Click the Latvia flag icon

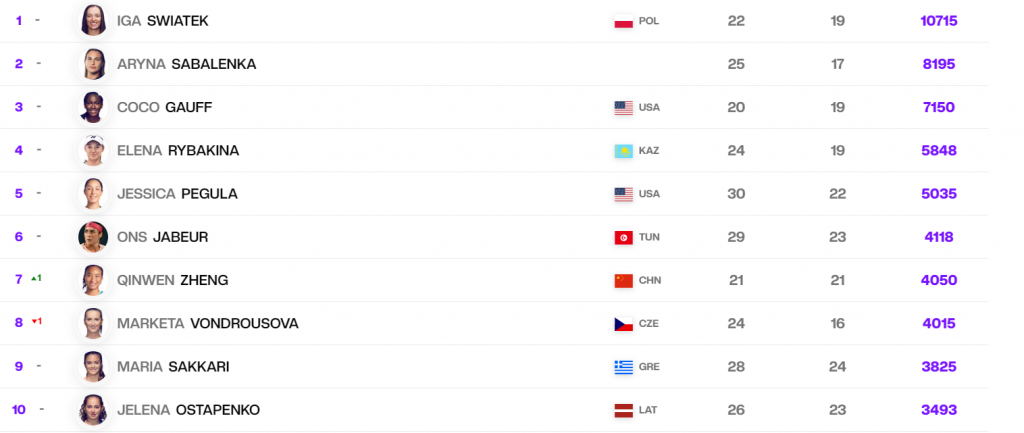[624, 411]
